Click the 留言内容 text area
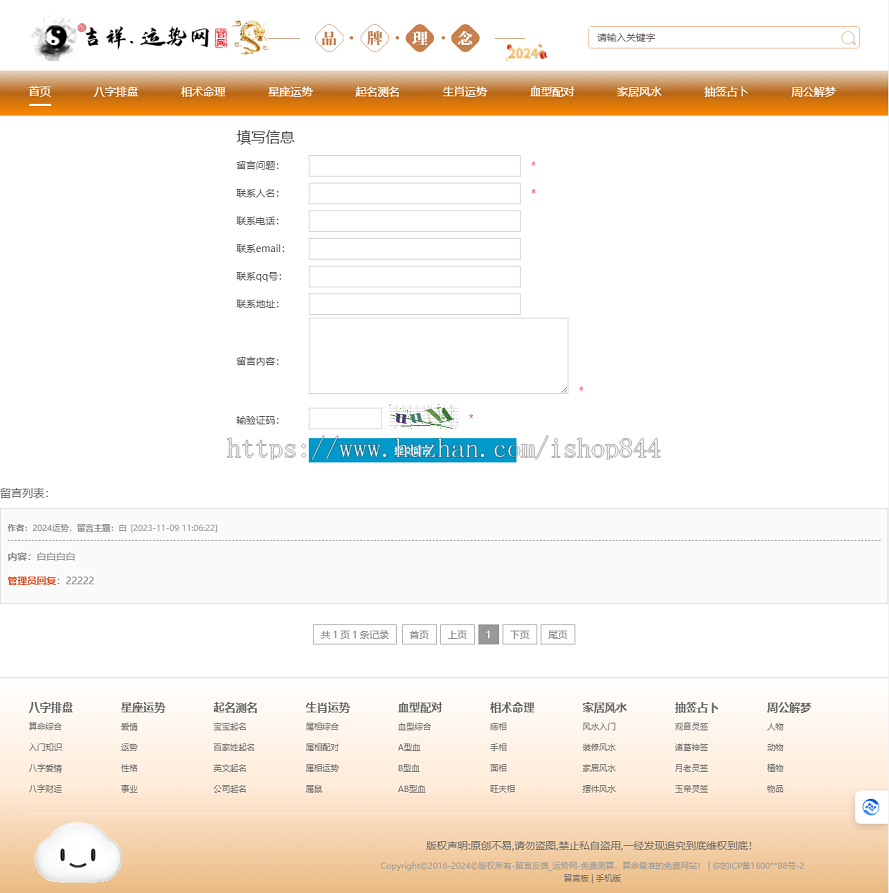The width and height of the screenshot is (889, 893). (x=439, y=356)
